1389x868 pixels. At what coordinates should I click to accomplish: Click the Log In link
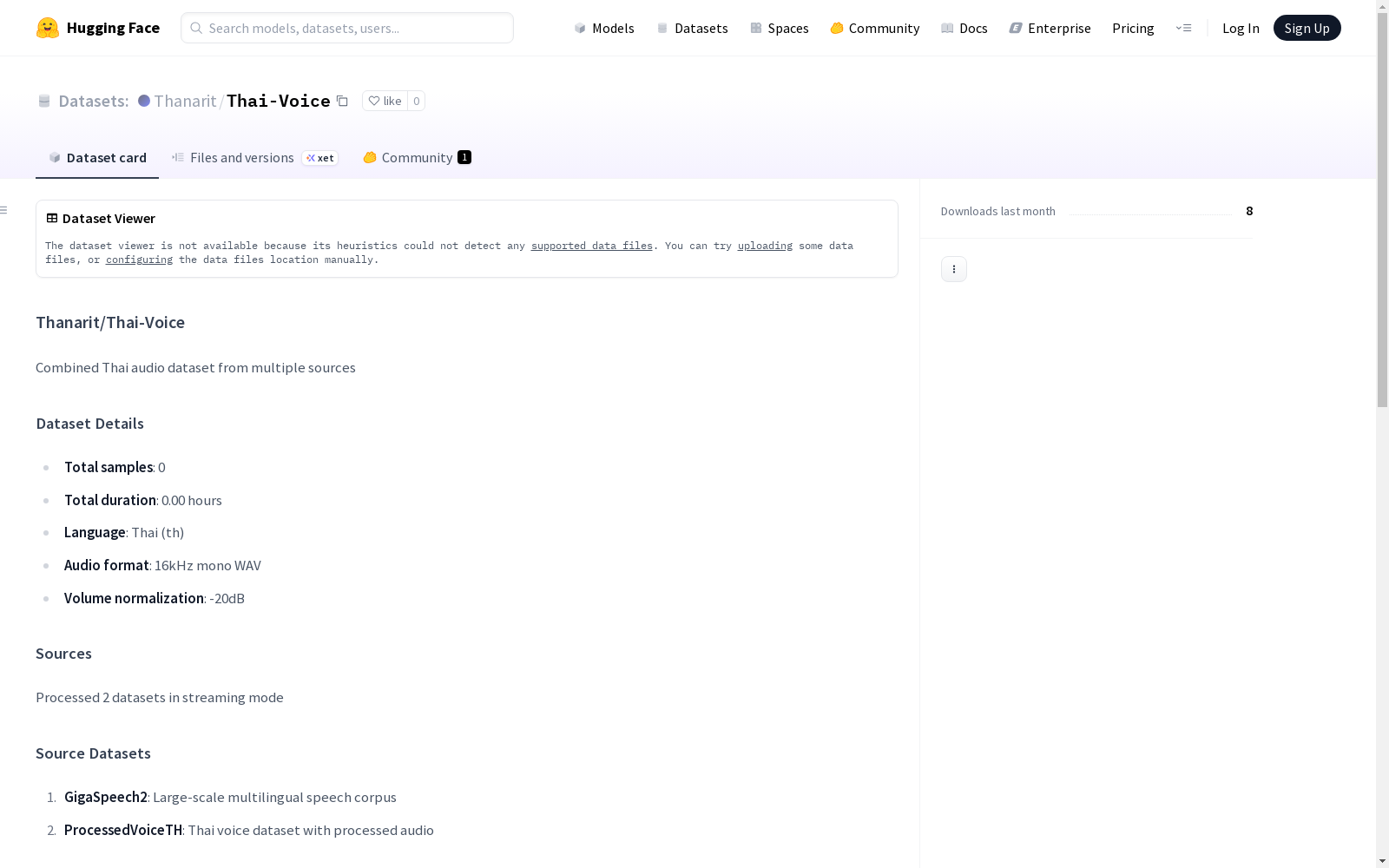coord(1241,28)
